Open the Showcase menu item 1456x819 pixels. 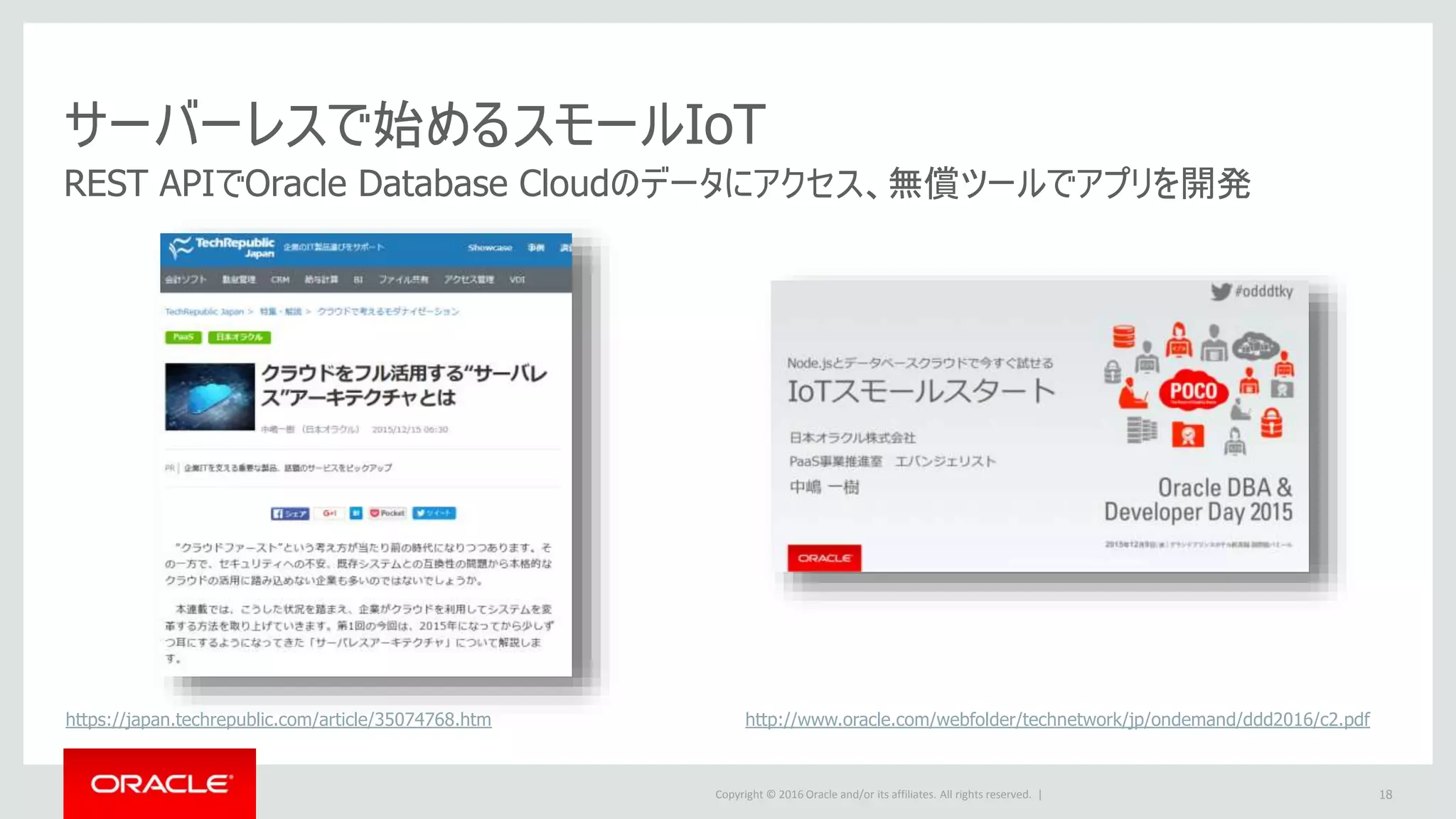tap(490, 248)
